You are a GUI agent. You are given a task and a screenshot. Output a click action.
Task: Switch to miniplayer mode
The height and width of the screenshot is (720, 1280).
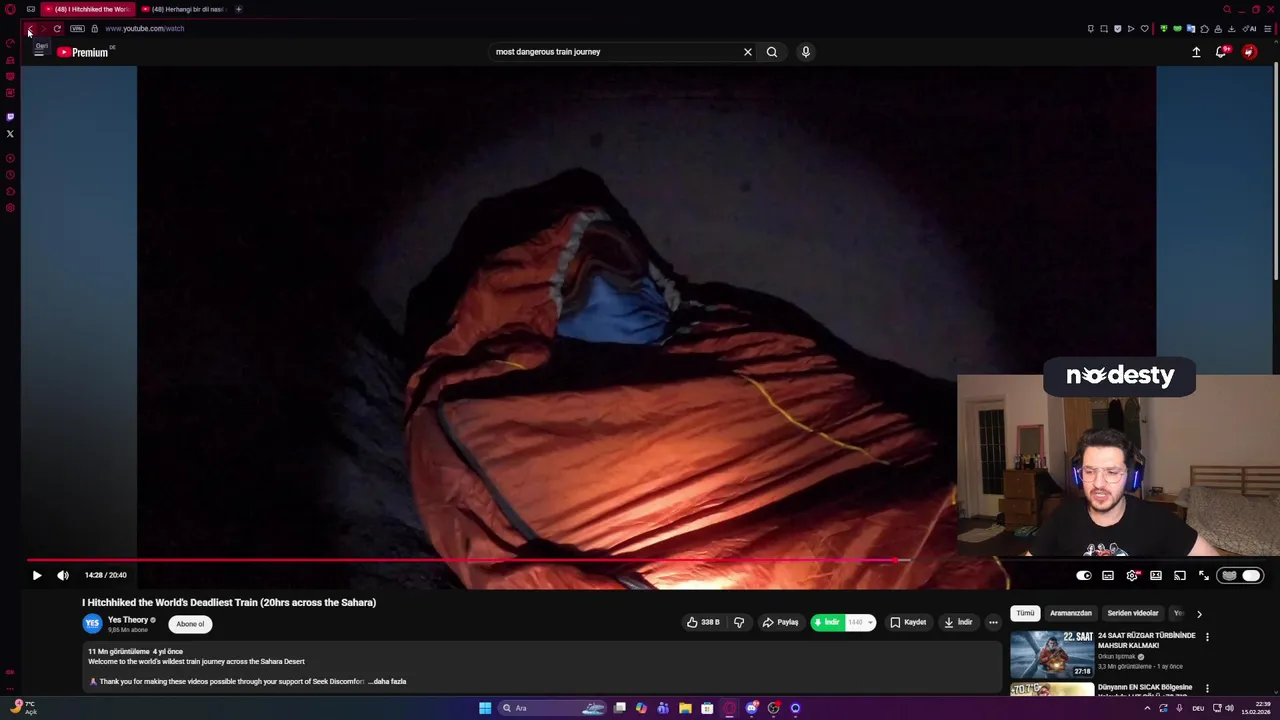1156,575
